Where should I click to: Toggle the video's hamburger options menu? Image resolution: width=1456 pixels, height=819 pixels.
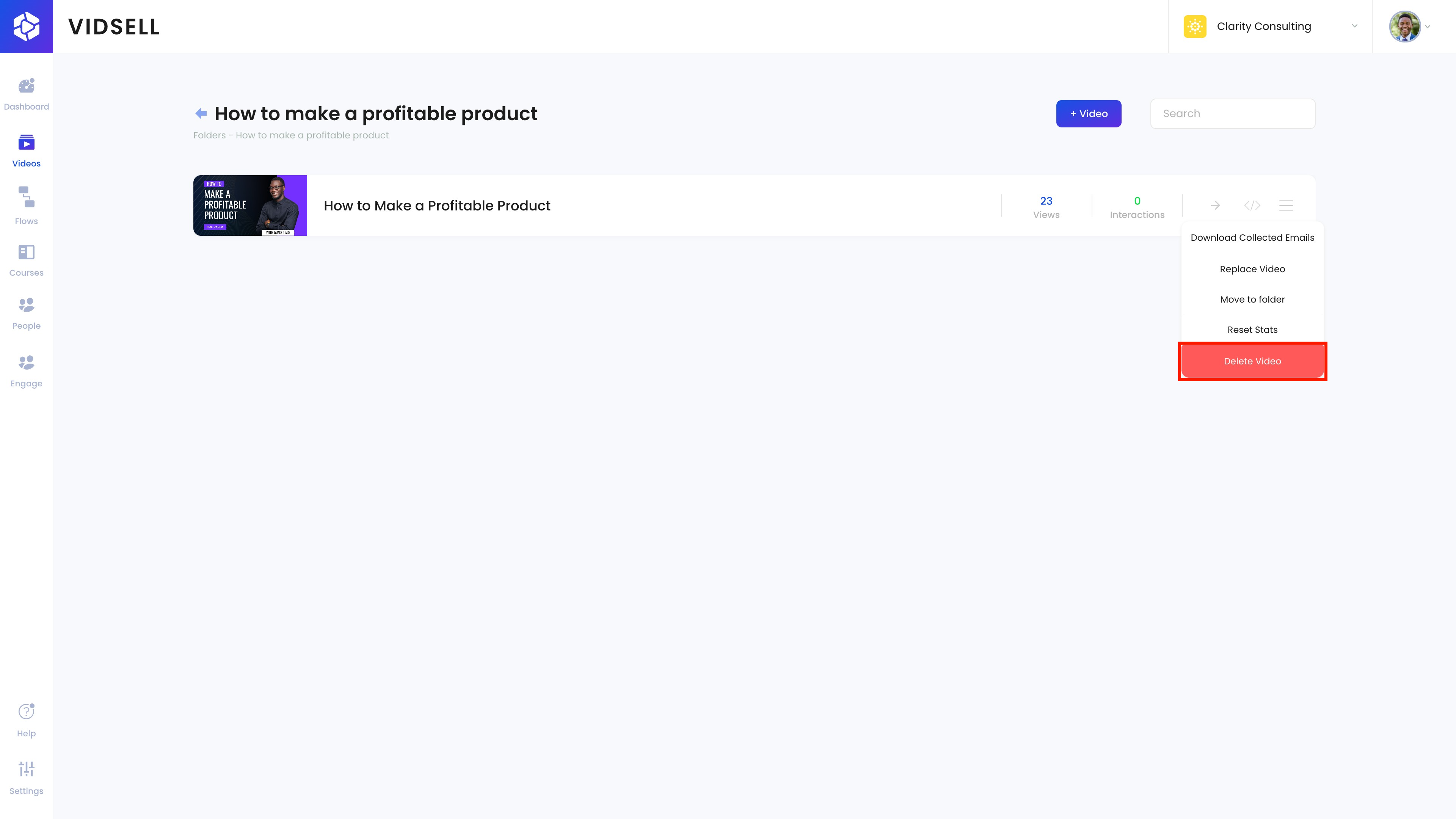coord(1286,205)
